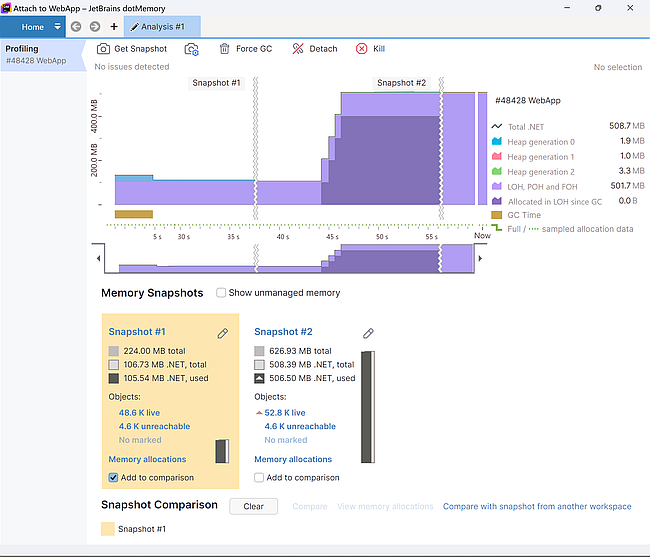This screenshot has height=557, width=650.
Task: Click the No issues detected text
Action: pyautogui.click(x=132, y=67)
